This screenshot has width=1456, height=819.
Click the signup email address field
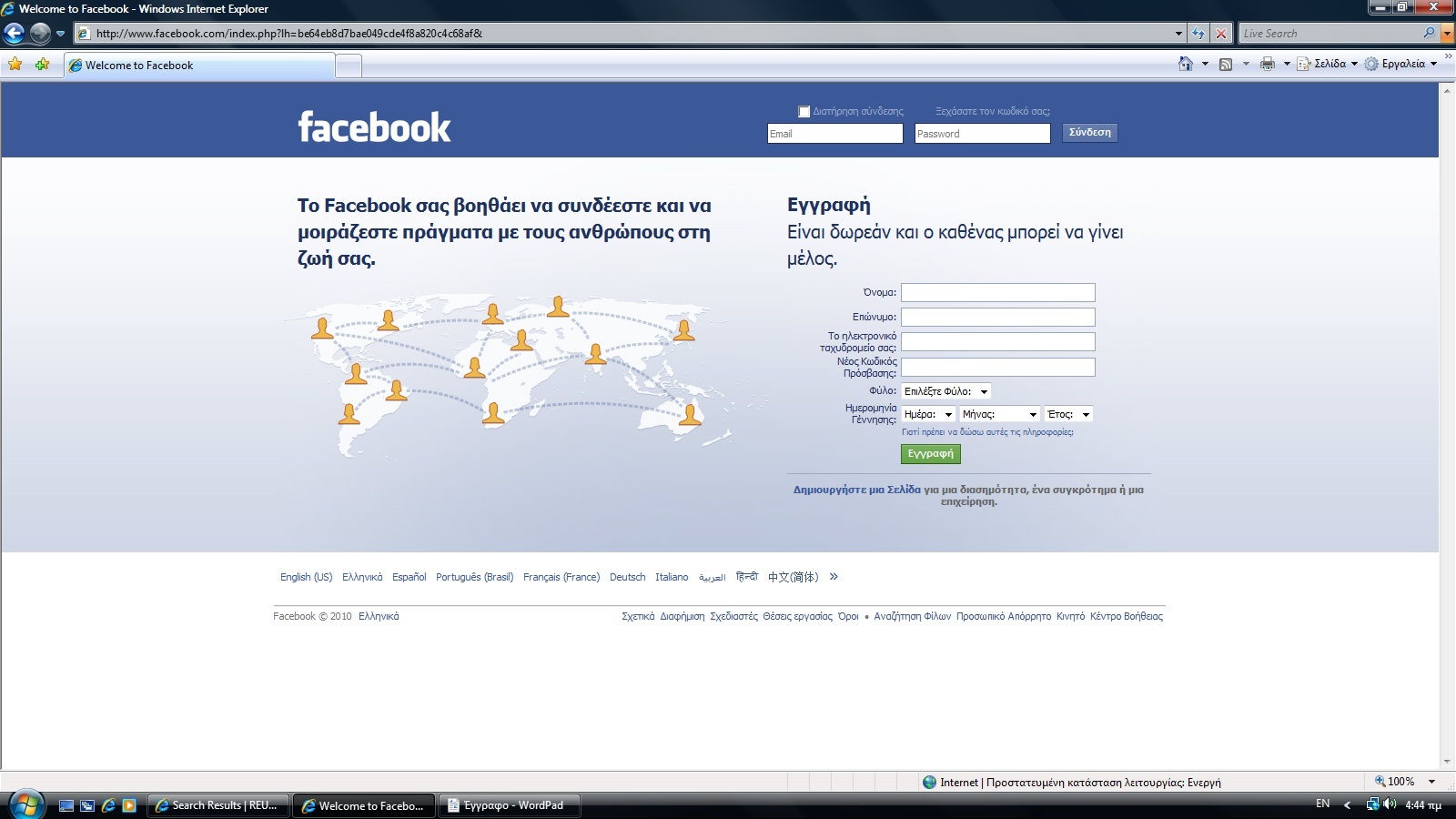[x=997, y=341]
